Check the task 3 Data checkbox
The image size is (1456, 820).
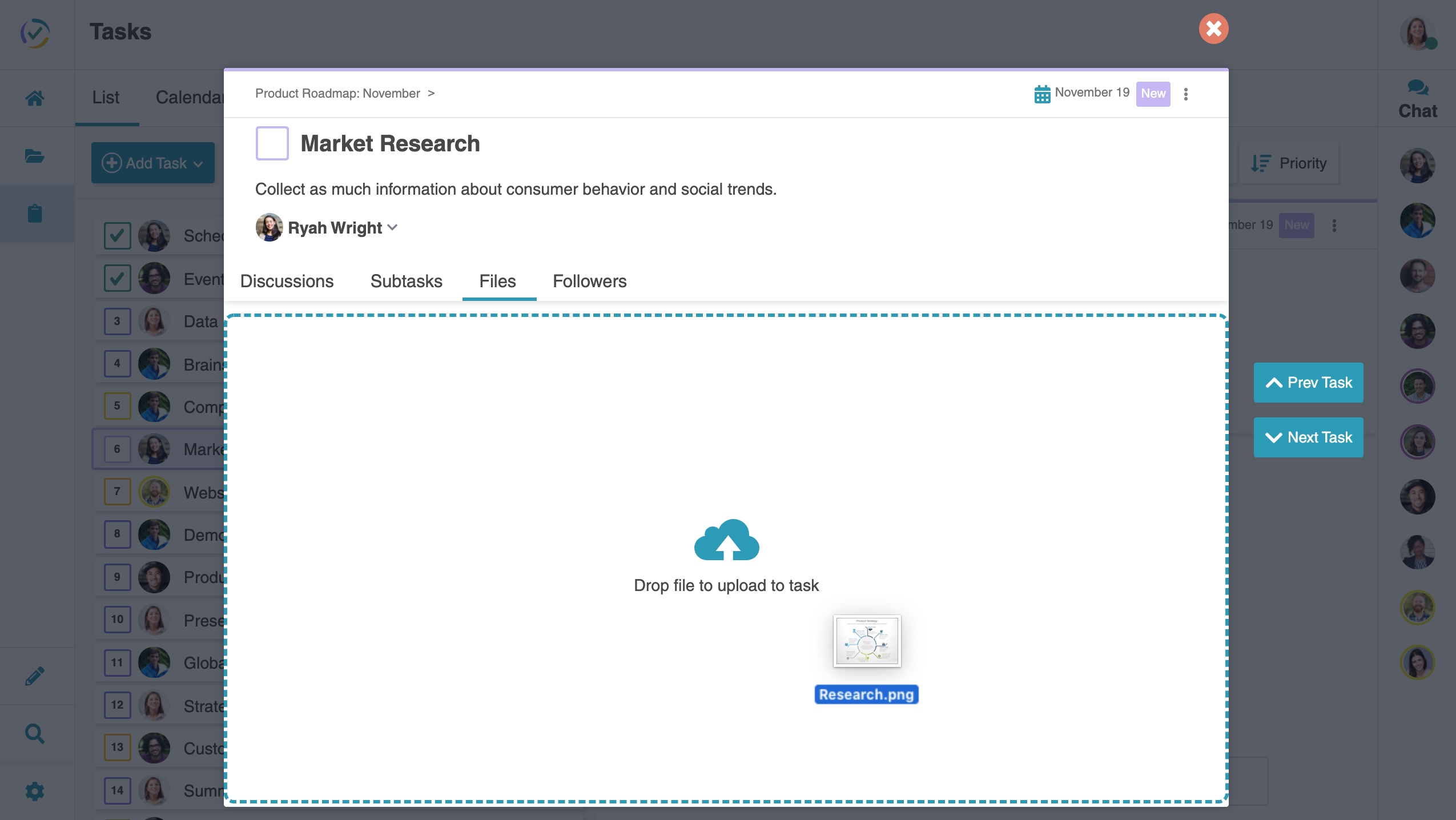pos(117,321)
